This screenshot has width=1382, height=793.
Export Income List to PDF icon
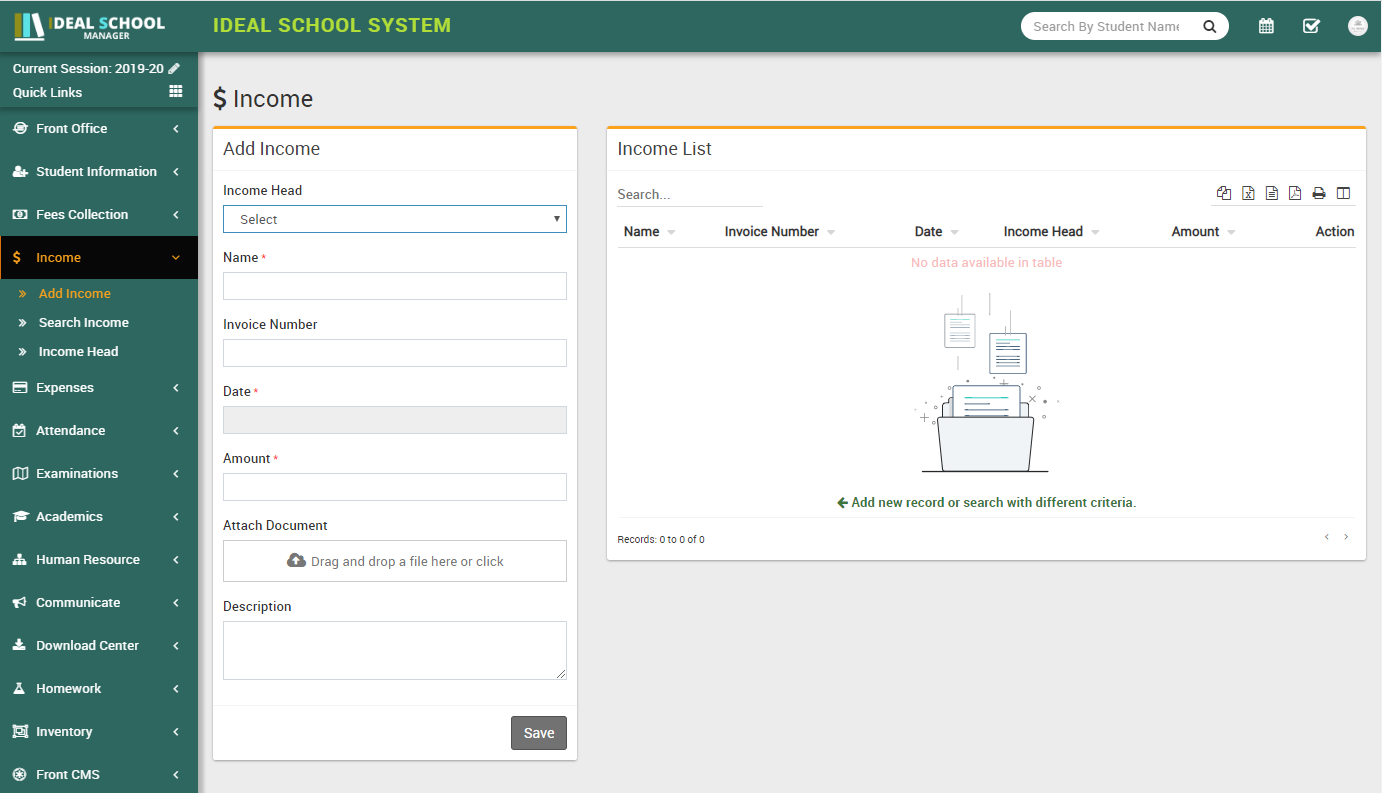coord(1295,193)
